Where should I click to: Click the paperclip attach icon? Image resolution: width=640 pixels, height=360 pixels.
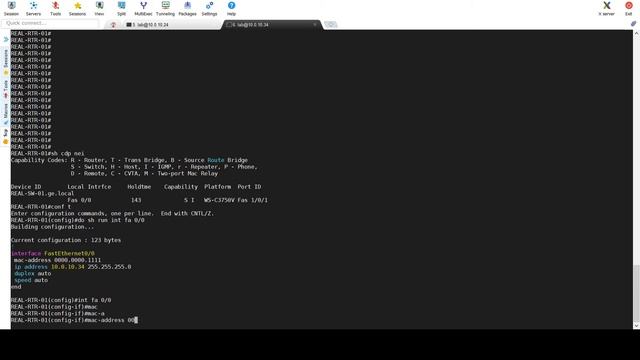633,24
